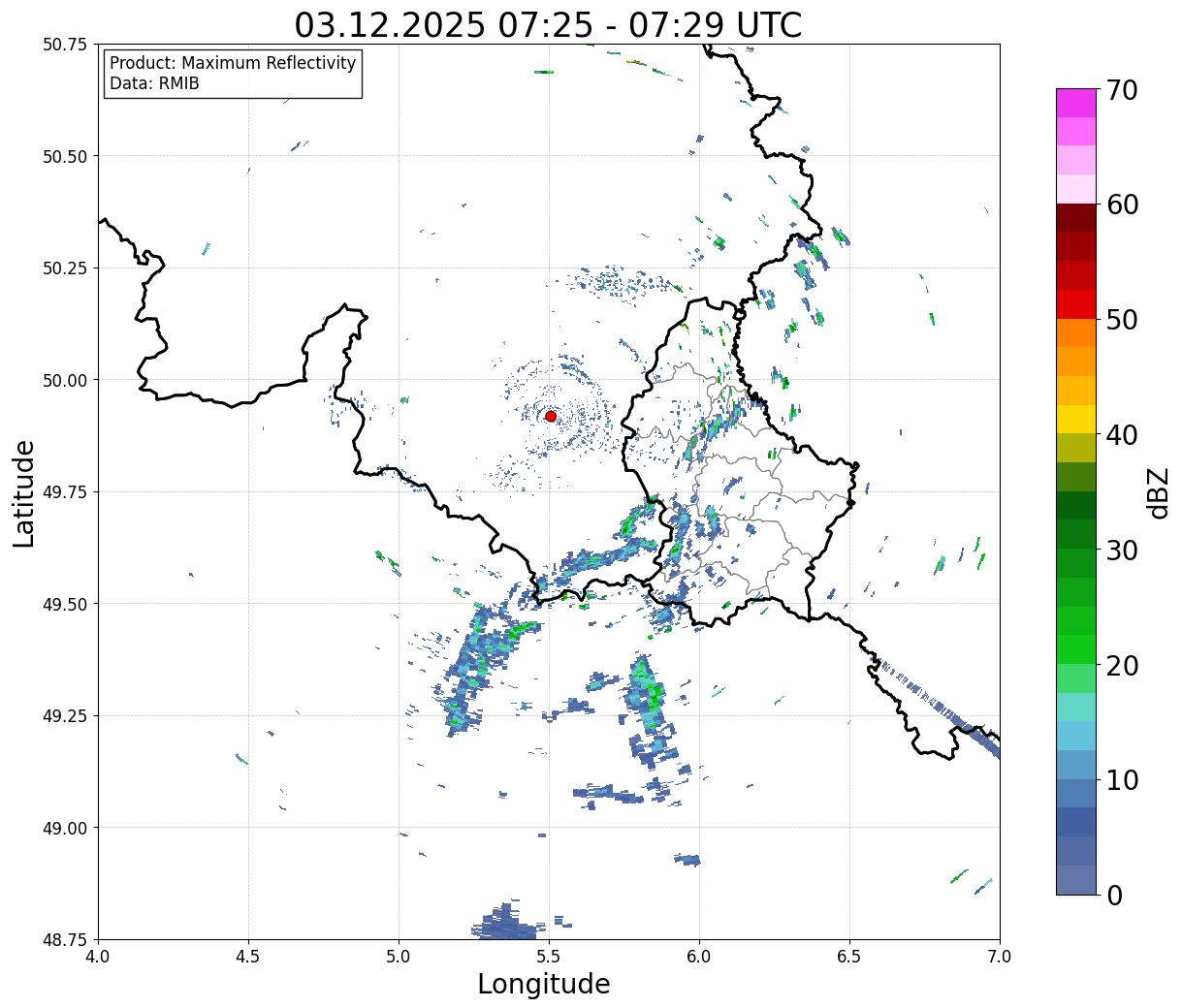1182x1008 pixels.
Task: Click the latitude tick label 48.75
Action: click(x=65, y=939)
